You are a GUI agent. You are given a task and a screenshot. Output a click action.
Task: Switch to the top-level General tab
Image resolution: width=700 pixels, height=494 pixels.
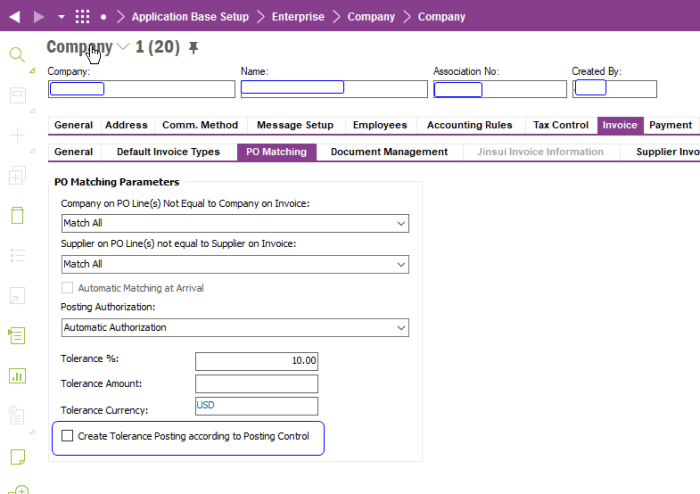coord(74,125)
